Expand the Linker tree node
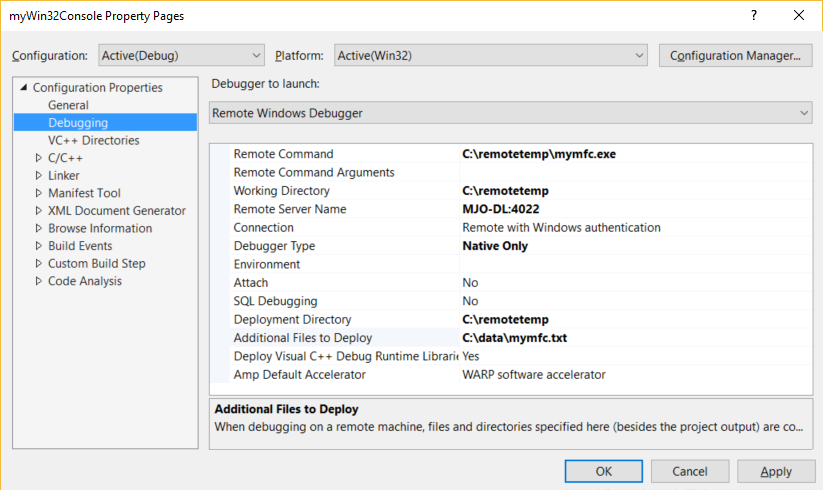 39,176
